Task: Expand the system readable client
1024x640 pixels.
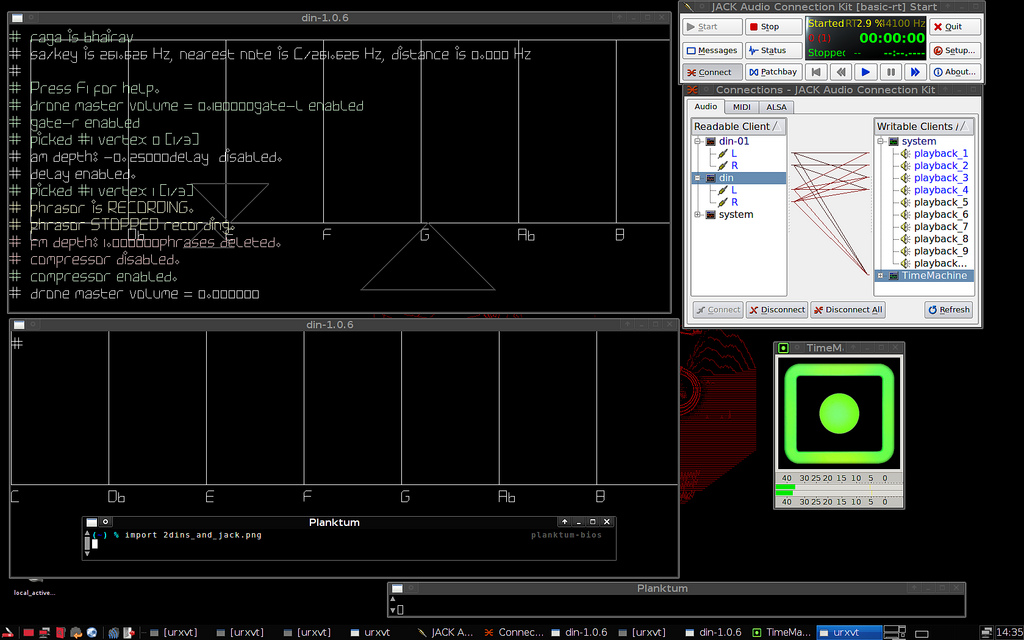Action: point(697,214)
